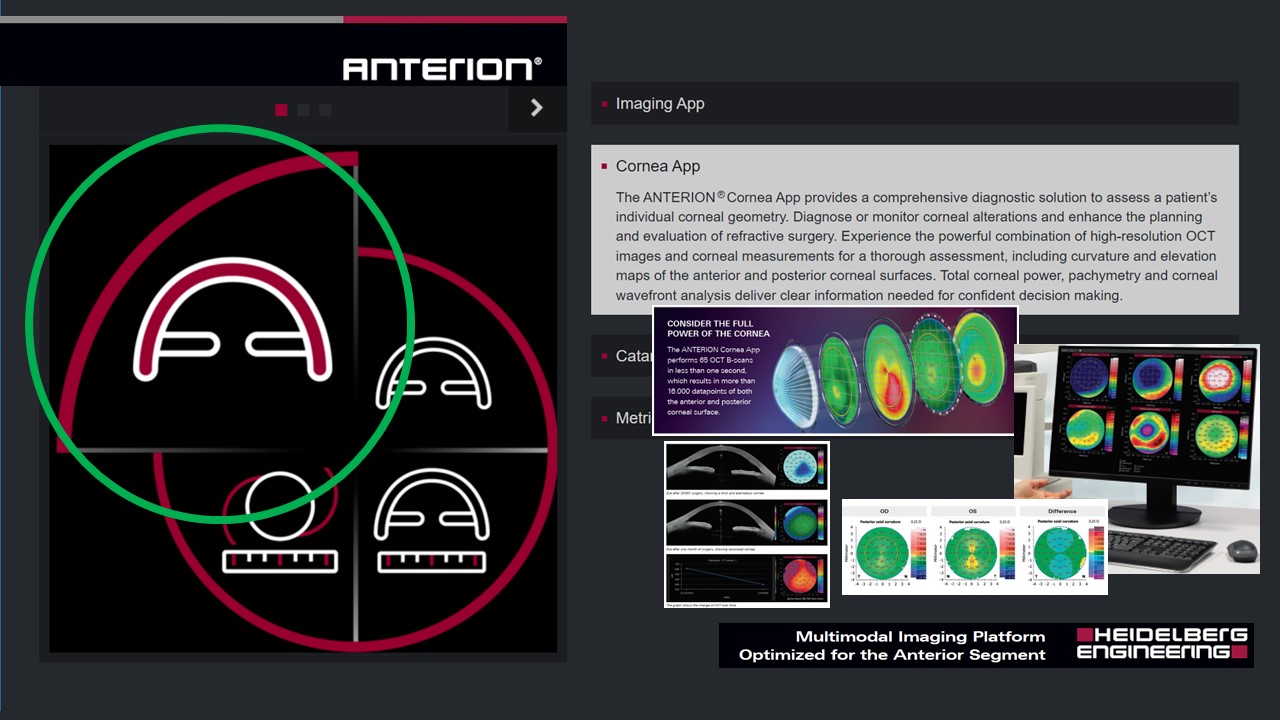Click the Heidelberg Engineering logo
This screenshot has width=1280, height=720.
[x=1162, y=644]
